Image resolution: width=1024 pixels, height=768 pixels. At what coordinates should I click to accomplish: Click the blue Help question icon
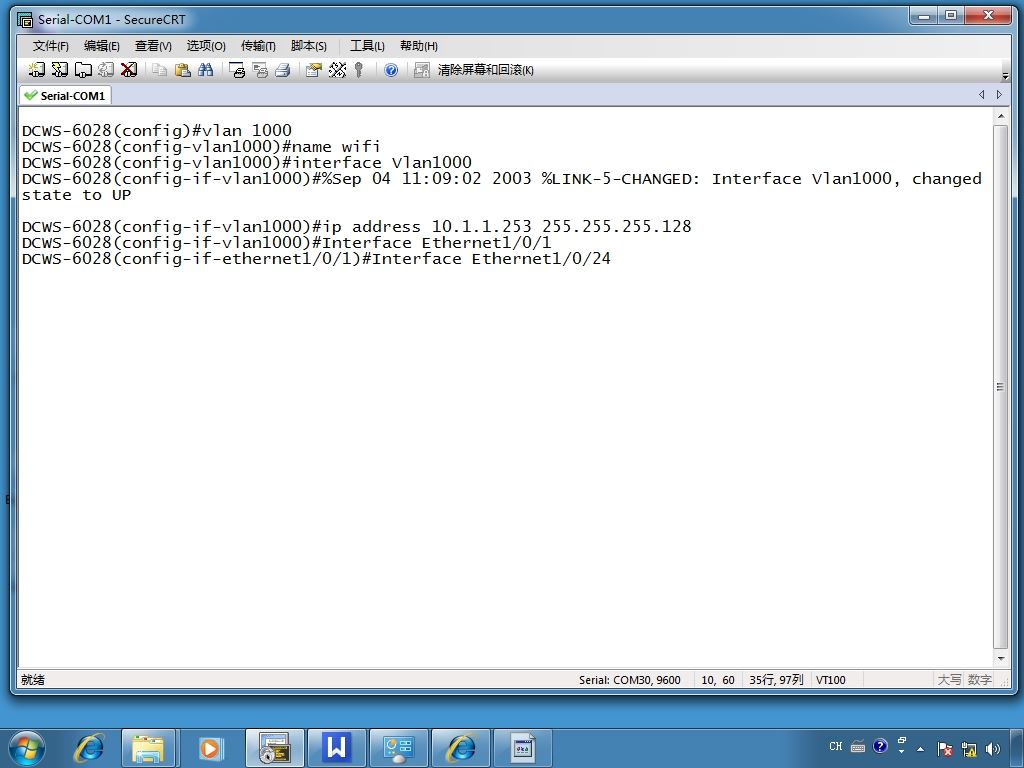pyautogui.click(x=391, y=70)
